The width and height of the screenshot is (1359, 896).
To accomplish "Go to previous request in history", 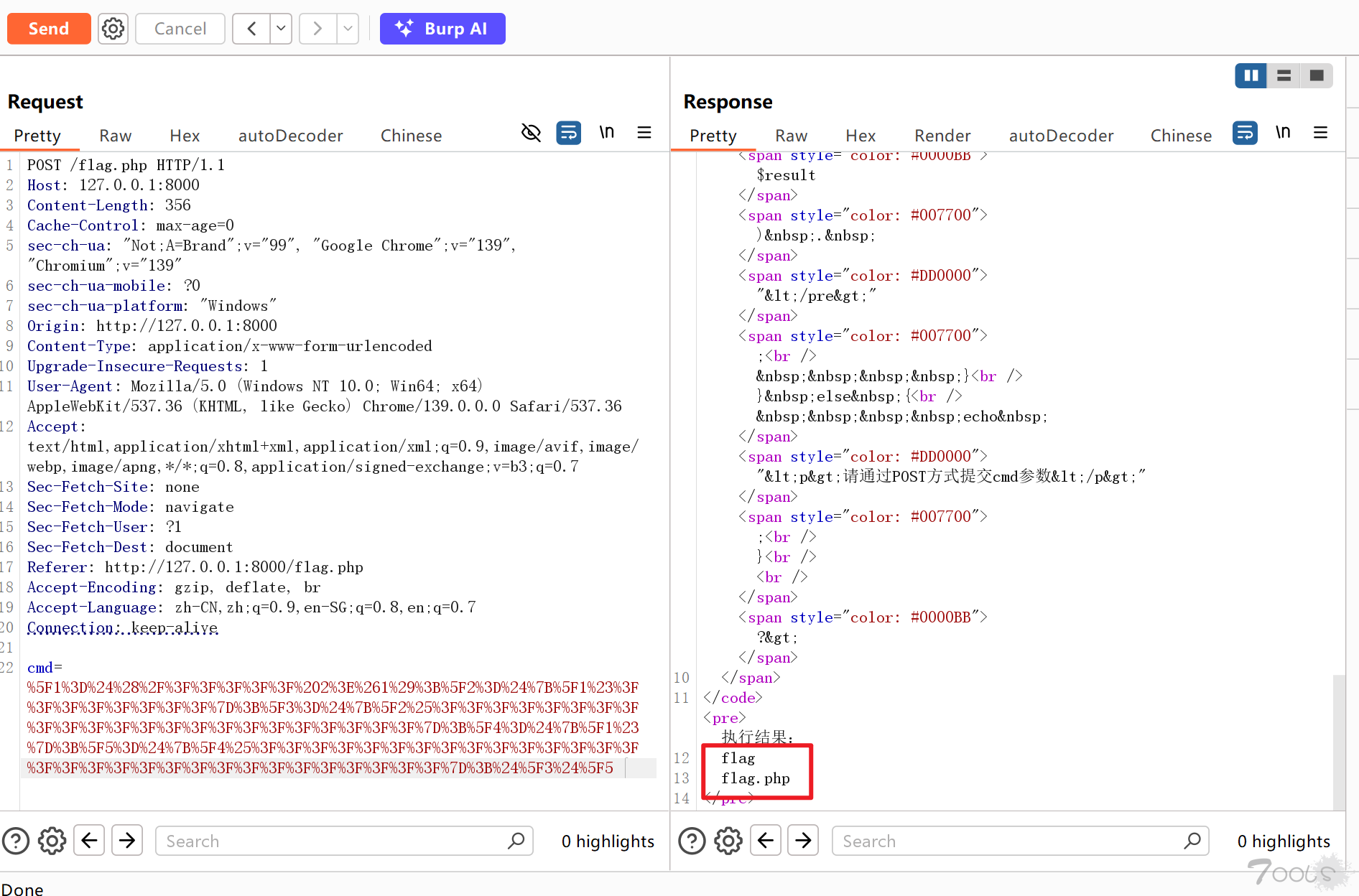I will (x=251, y=29).
